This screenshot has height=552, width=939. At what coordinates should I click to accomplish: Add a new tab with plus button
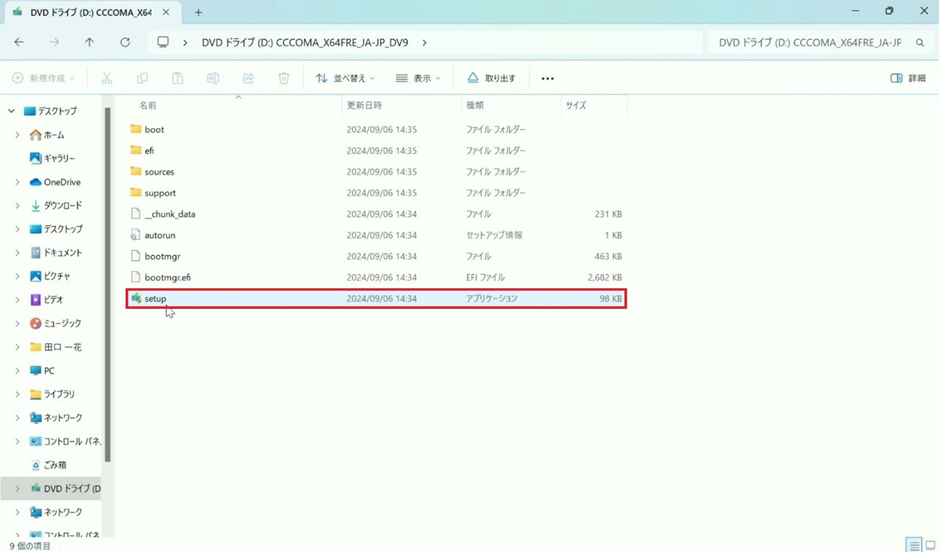coord(198,13)
